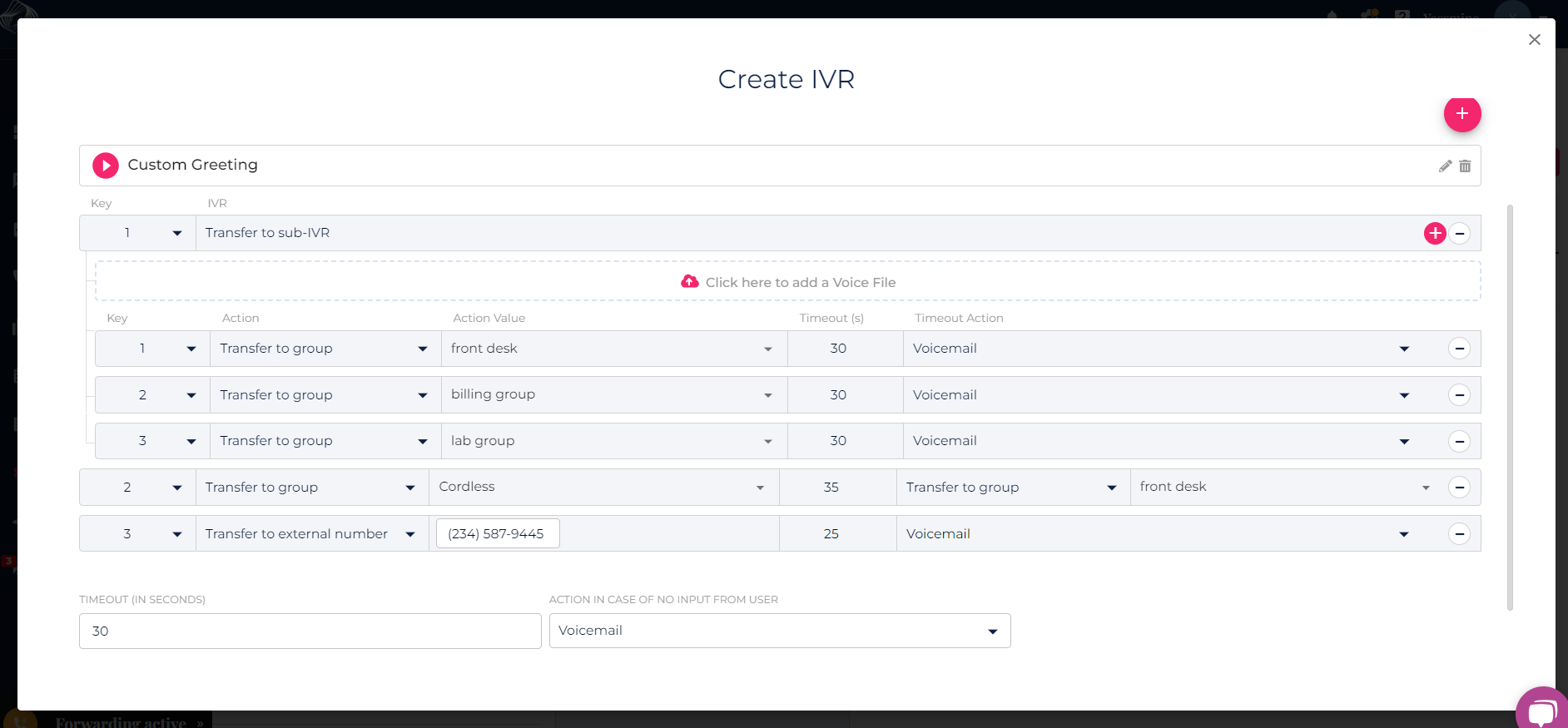The height and width of the screenshot is (728, 1568).
Task: Click here to add a Voice File
Action: click(x=800, y=283)
